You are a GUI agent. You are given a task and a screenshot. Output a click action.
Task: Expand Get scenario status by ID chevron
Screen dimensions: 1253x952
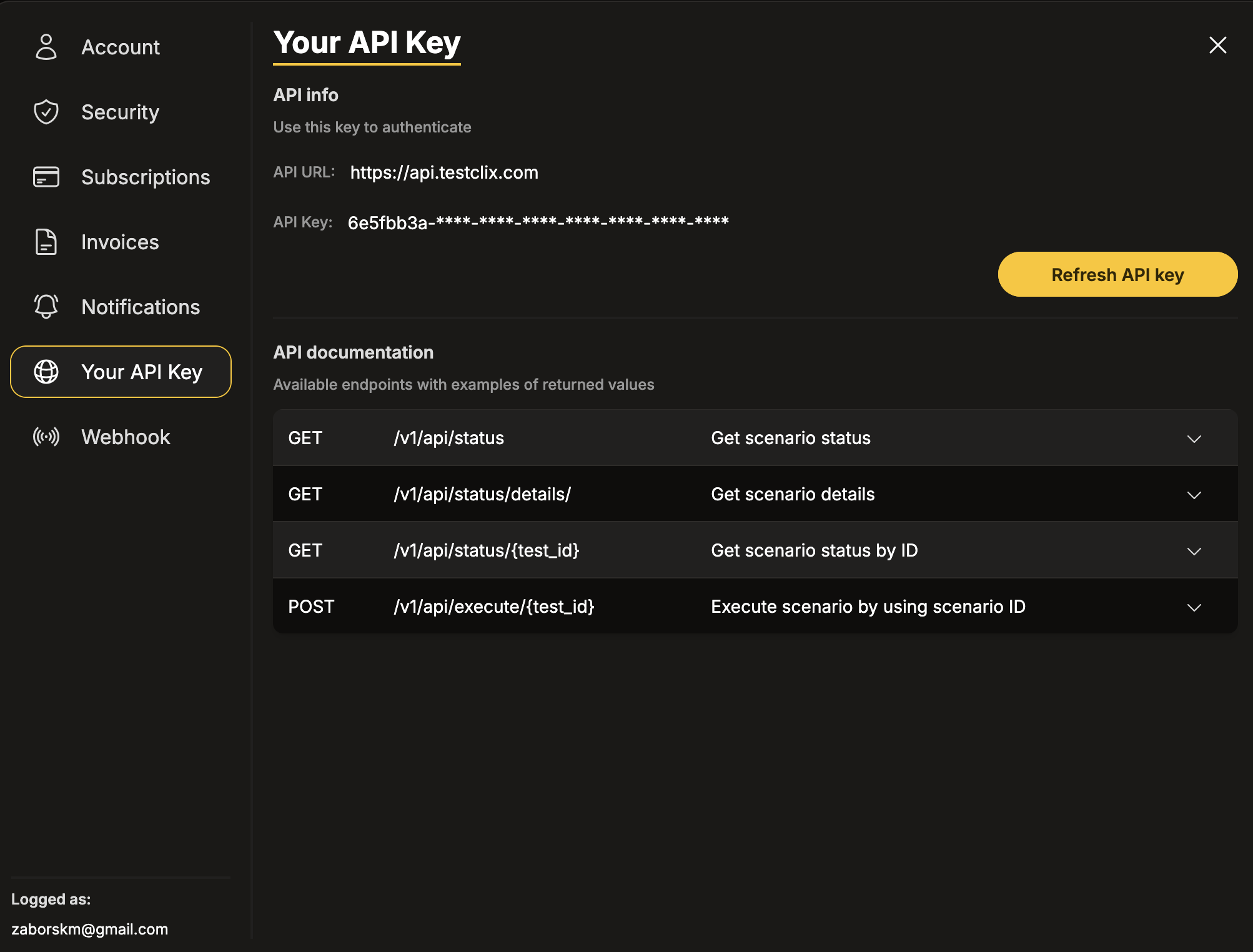tap(1194, 551)
